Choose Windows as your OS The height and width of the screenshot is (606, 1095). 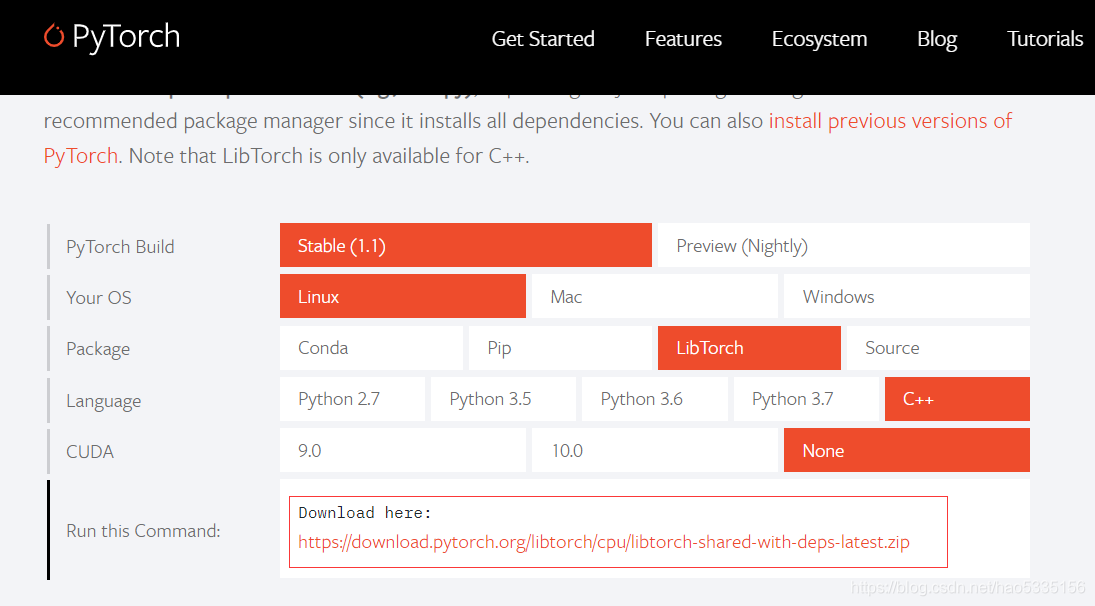tap(906, 296)
